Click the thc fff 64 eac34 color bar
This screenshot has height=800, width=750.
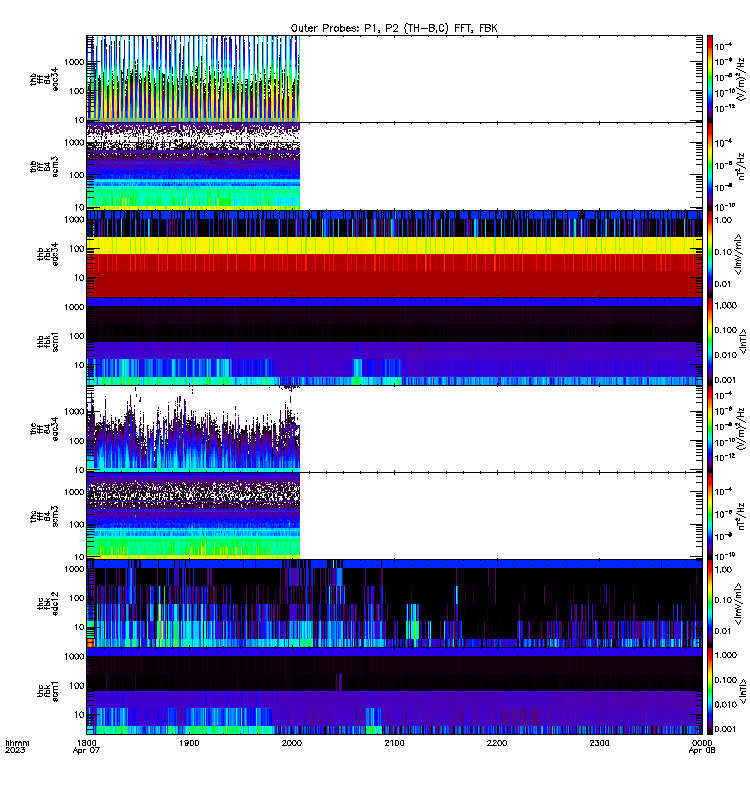710,429
